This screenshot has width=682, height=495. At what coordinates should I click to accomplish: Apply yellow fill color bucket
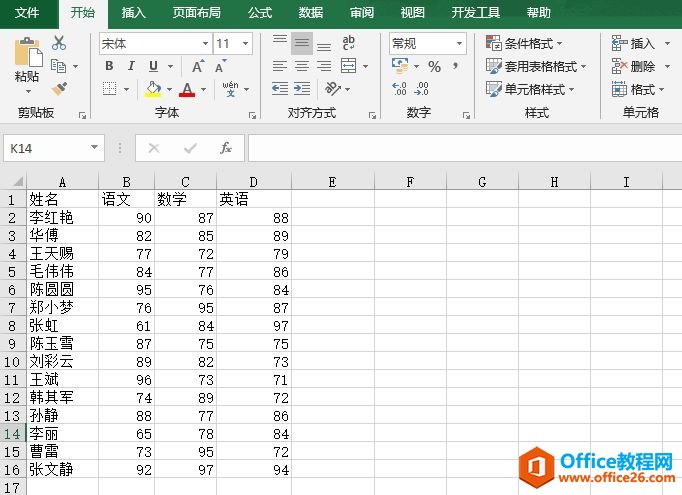coord(153,89)
